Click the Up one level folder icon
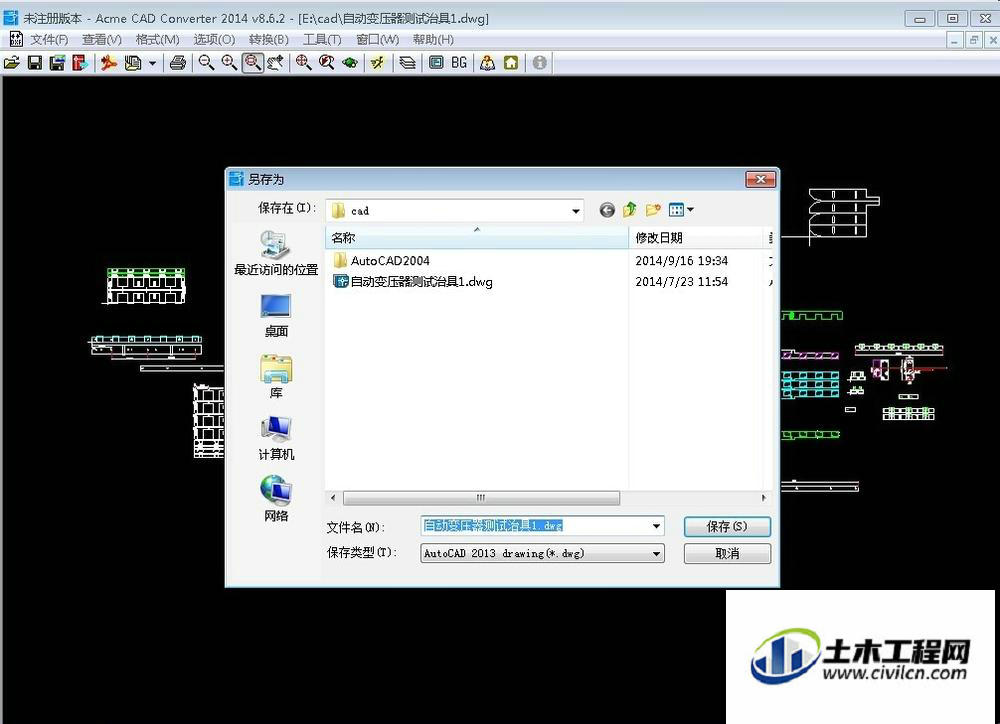The width and height of the screenshot is (1000, 724). (x=629, y=210)
